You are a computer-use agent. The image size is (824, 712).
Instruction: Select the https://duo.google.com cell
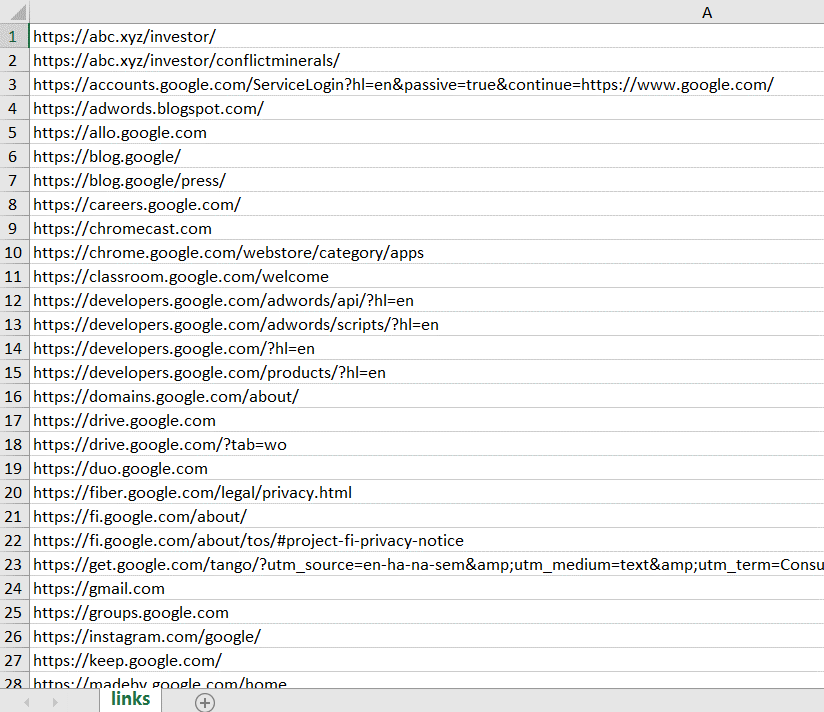[427, 468]
